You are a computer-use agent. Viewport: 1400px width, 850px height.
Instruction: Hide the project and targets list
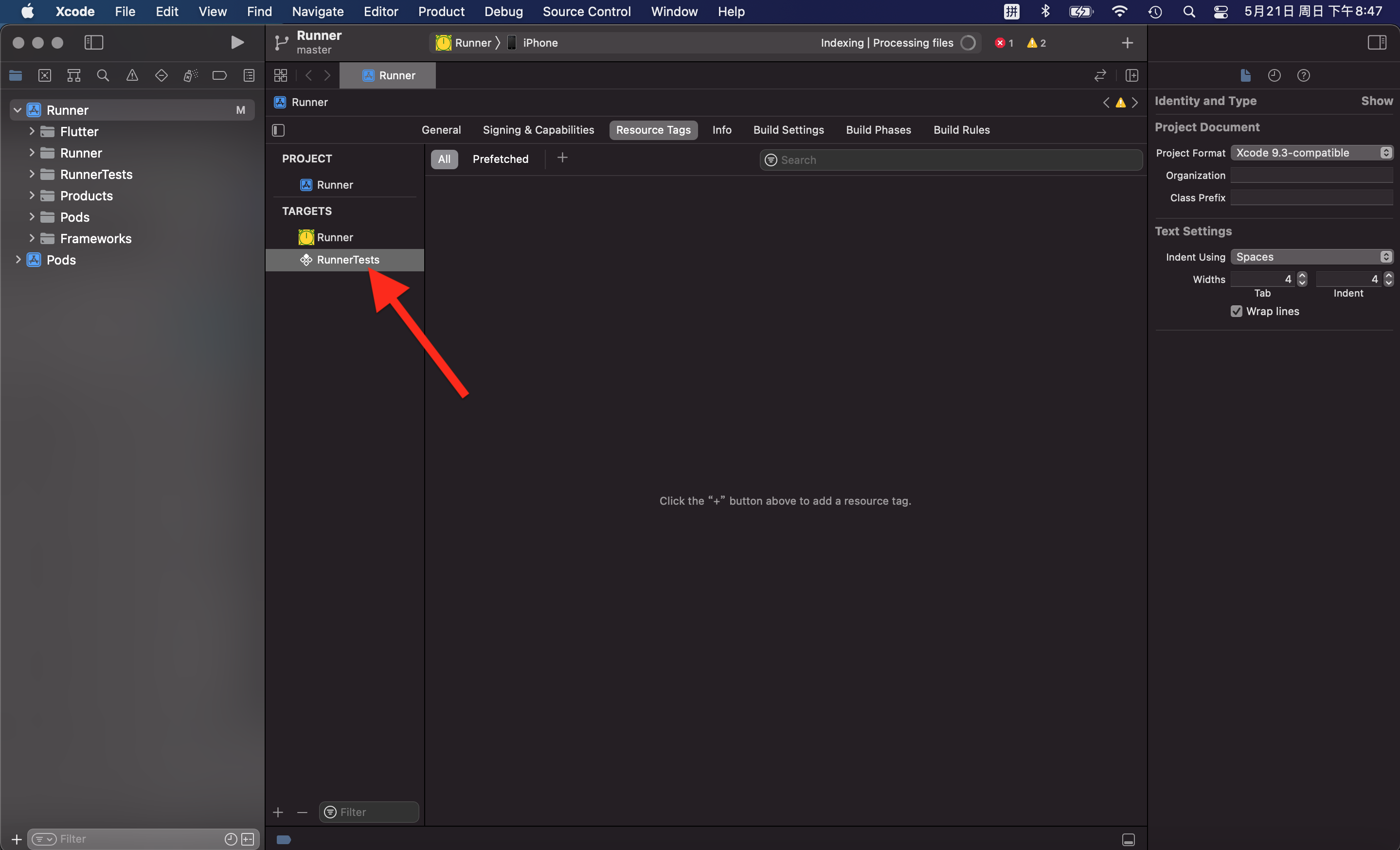278,130
